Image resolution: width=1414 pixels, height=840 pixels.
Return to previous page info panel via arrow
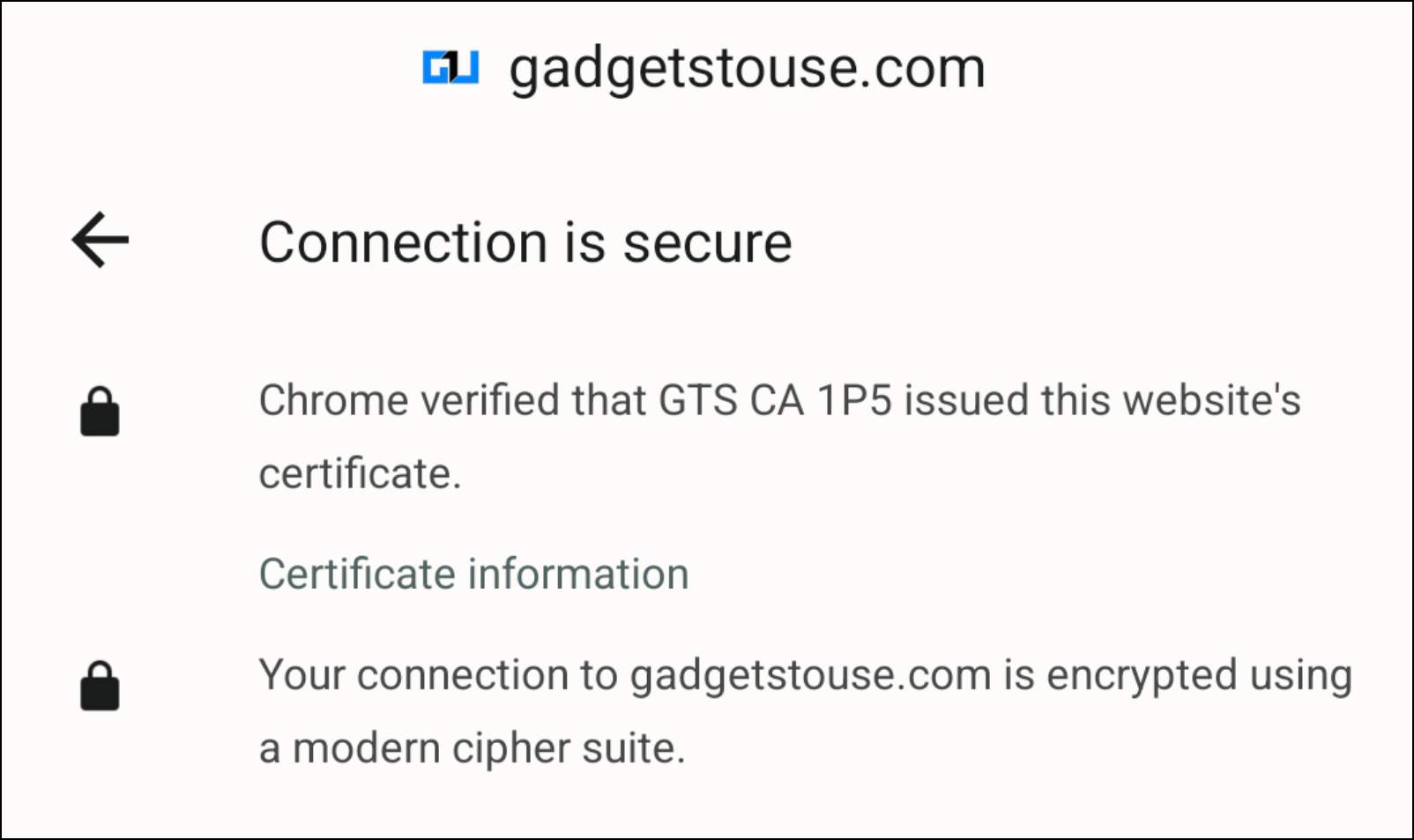(x=100, y=240)
